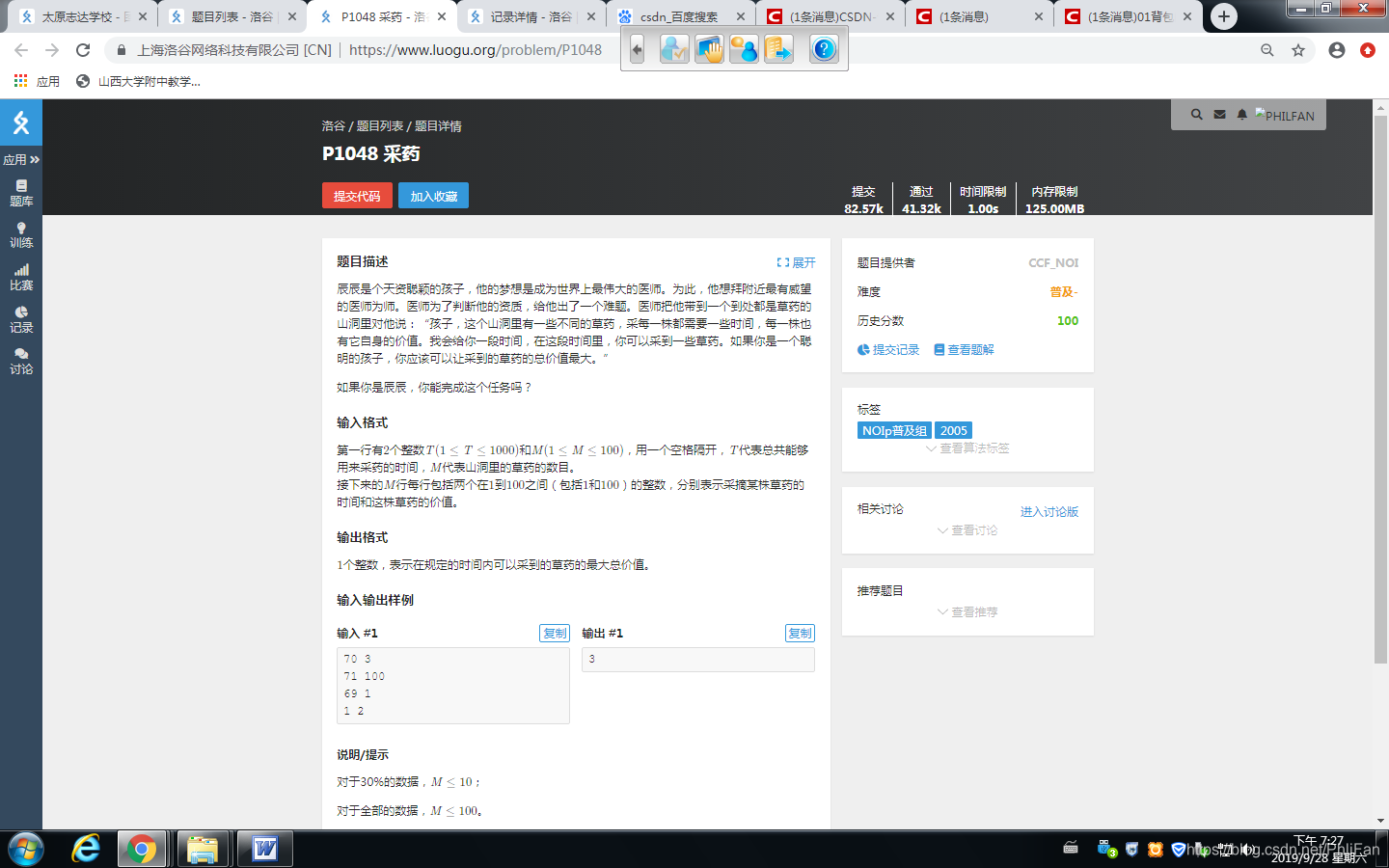1389x868 pixels.
Task: Copy sample input #1 with 复制
Action: 555,634
